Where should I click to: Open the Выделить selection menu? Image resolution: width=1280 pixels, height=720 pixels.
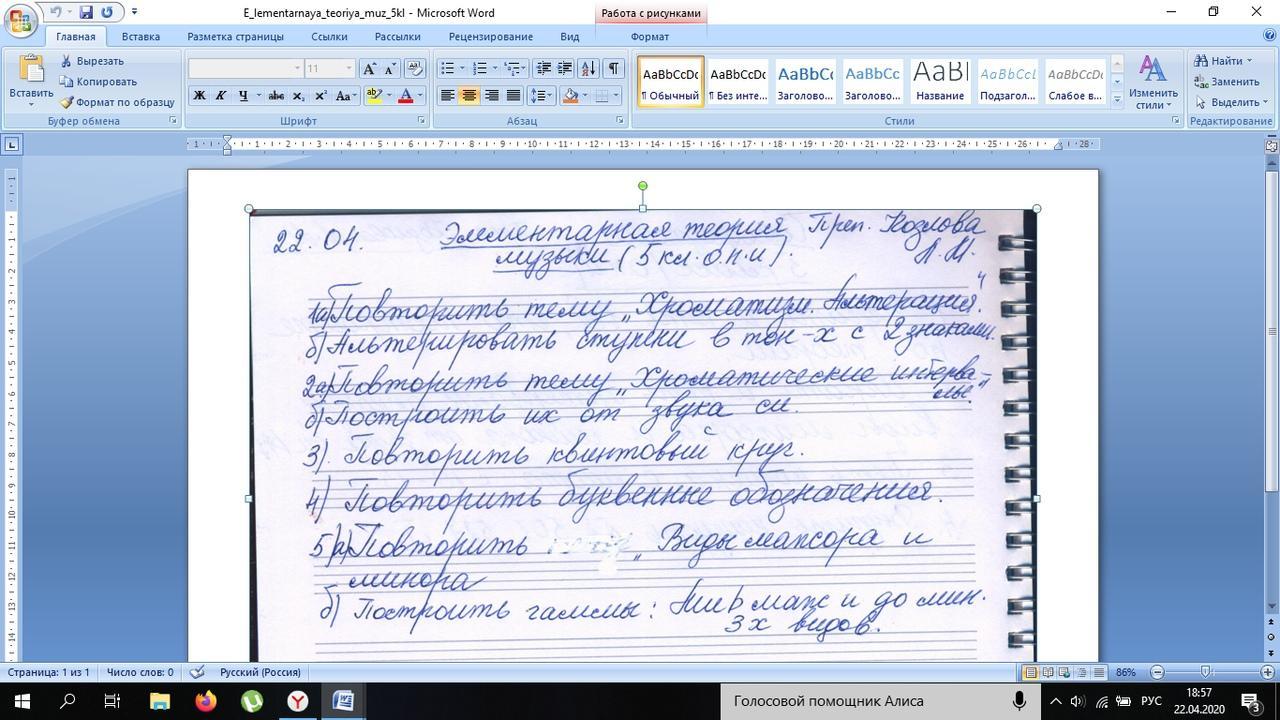[1231, 102]
